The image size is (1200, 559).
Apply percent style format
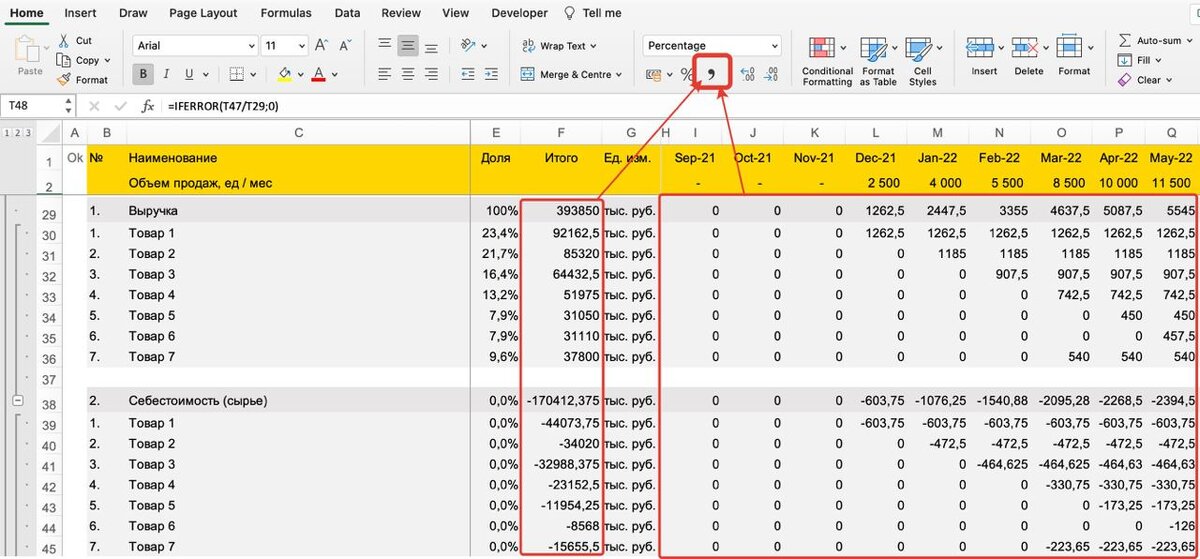(x=687, y=74)
